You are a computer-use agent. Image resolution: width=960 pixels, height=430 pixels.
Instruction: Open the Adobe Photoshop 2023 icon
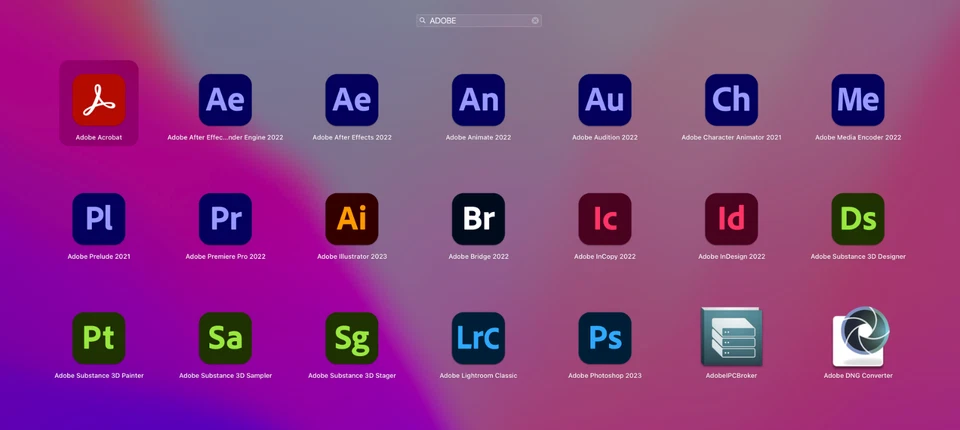click(605, 338)
